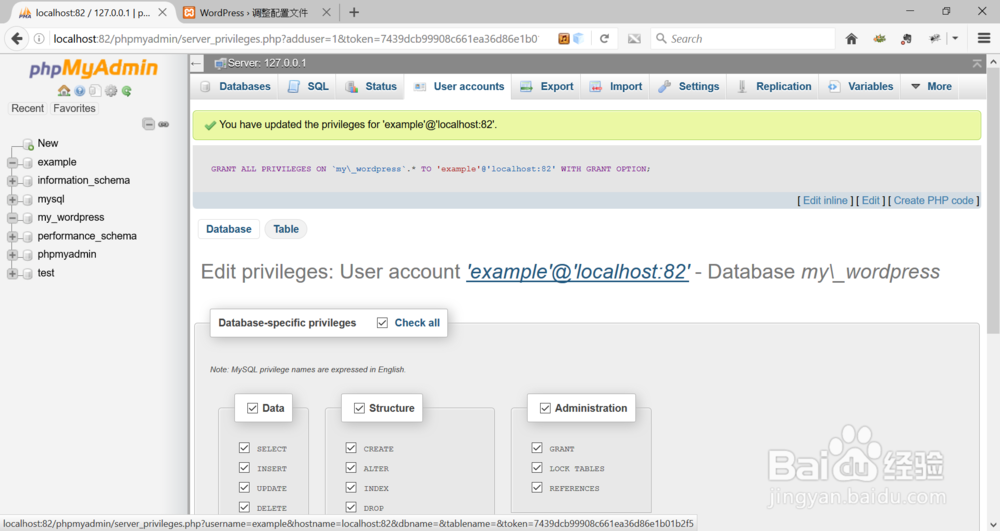Click the chain link icon in navigation panel
This screenshot has width=1000, height=531.
coord(164,124)
